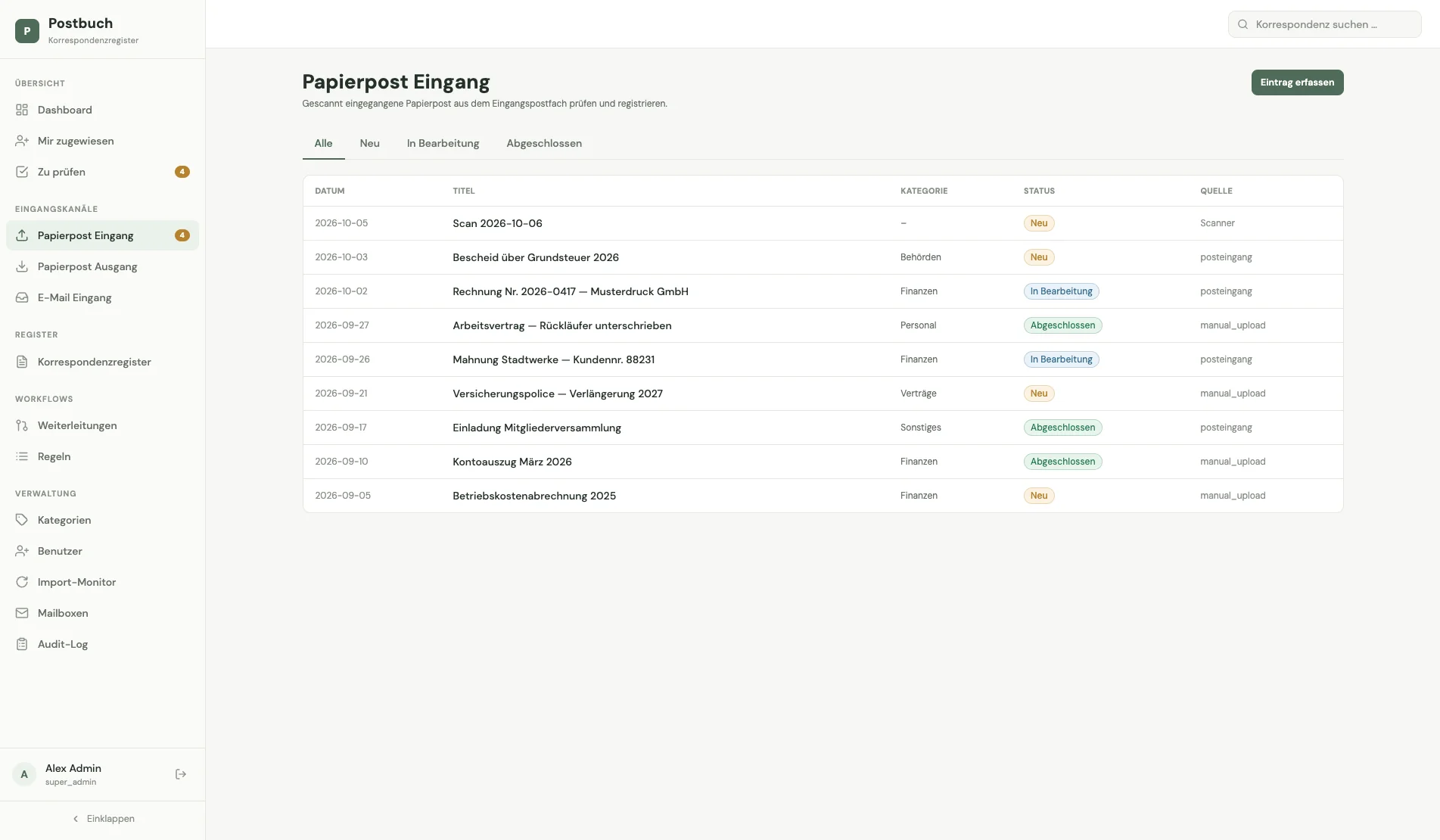1440x840 pixels.
Task: Collapse sidebar with Einklappen
Action: 103,819
